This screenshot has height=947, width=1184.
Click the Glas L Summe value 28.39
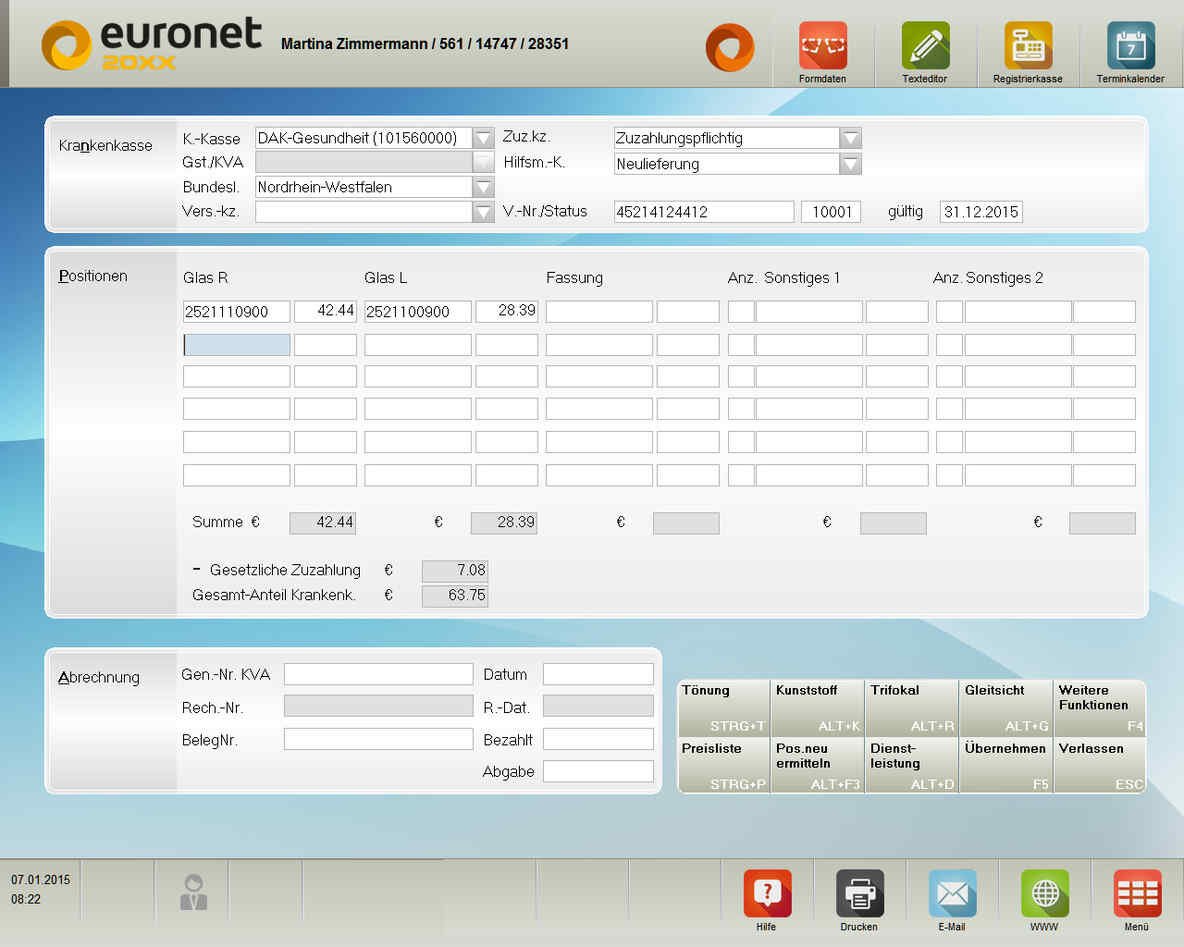504,523
